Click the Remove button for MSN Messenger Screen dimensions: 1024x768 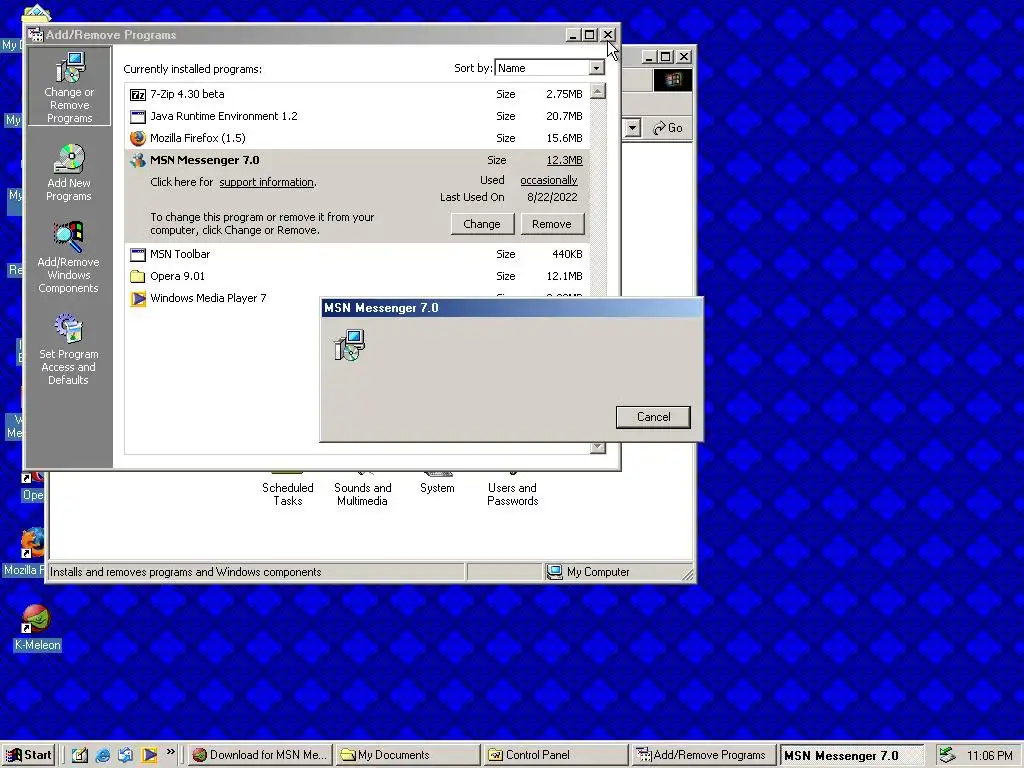(x=551, y=224)
